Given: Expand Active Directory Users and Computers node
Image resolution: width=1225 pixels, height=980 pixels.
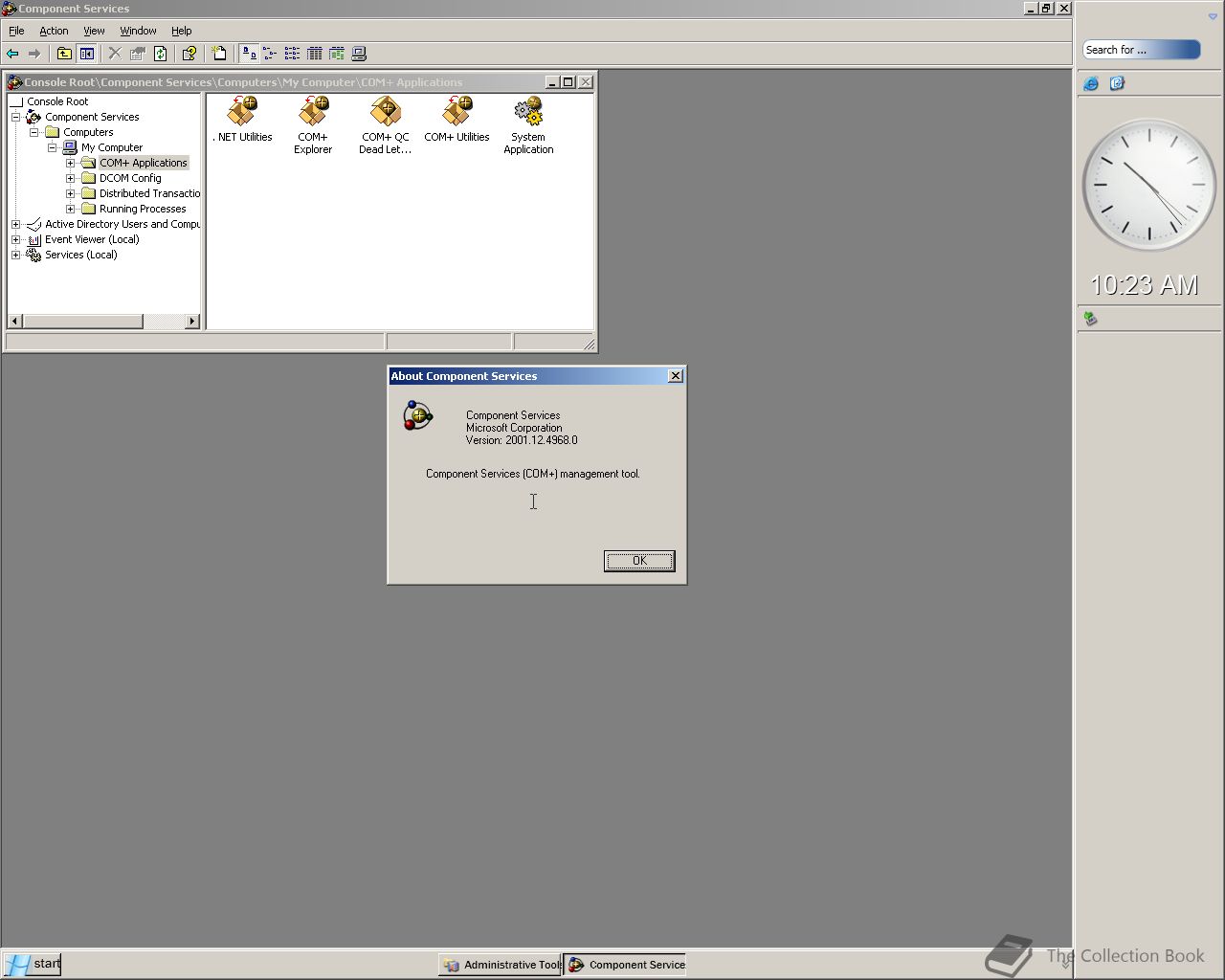Looking at the screenshot, I should pyautogui.click(x=15, y=224).
